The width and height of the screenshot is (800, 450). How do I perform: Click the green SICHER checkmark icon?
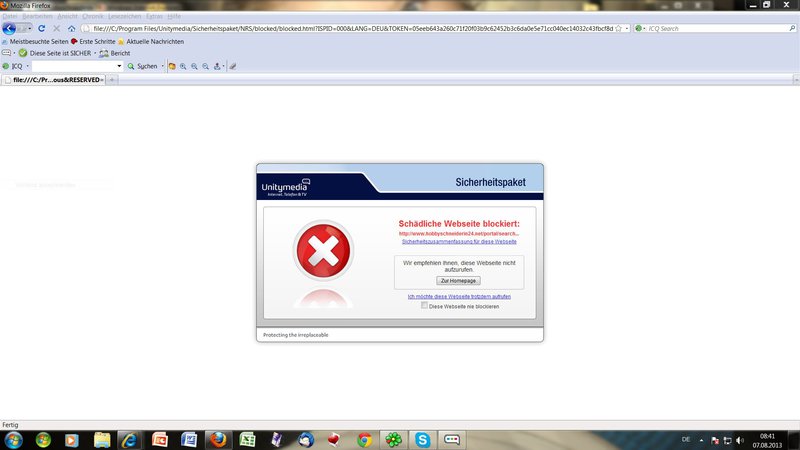point(23,53)
